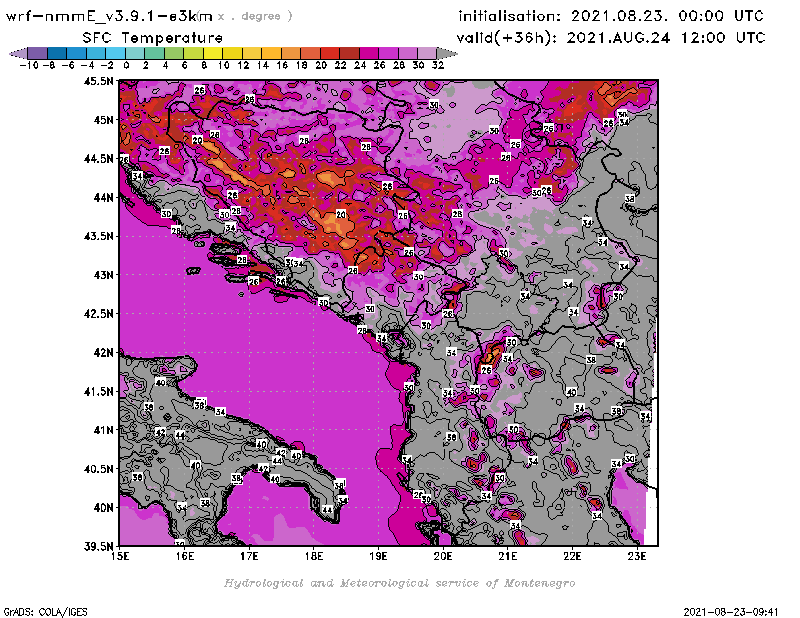The width and height of the screenshot is (800, 618).
Task: Click the valid(+36h) 2021.AUG.24 12:00 UTC line
Action: coord(611,38)
